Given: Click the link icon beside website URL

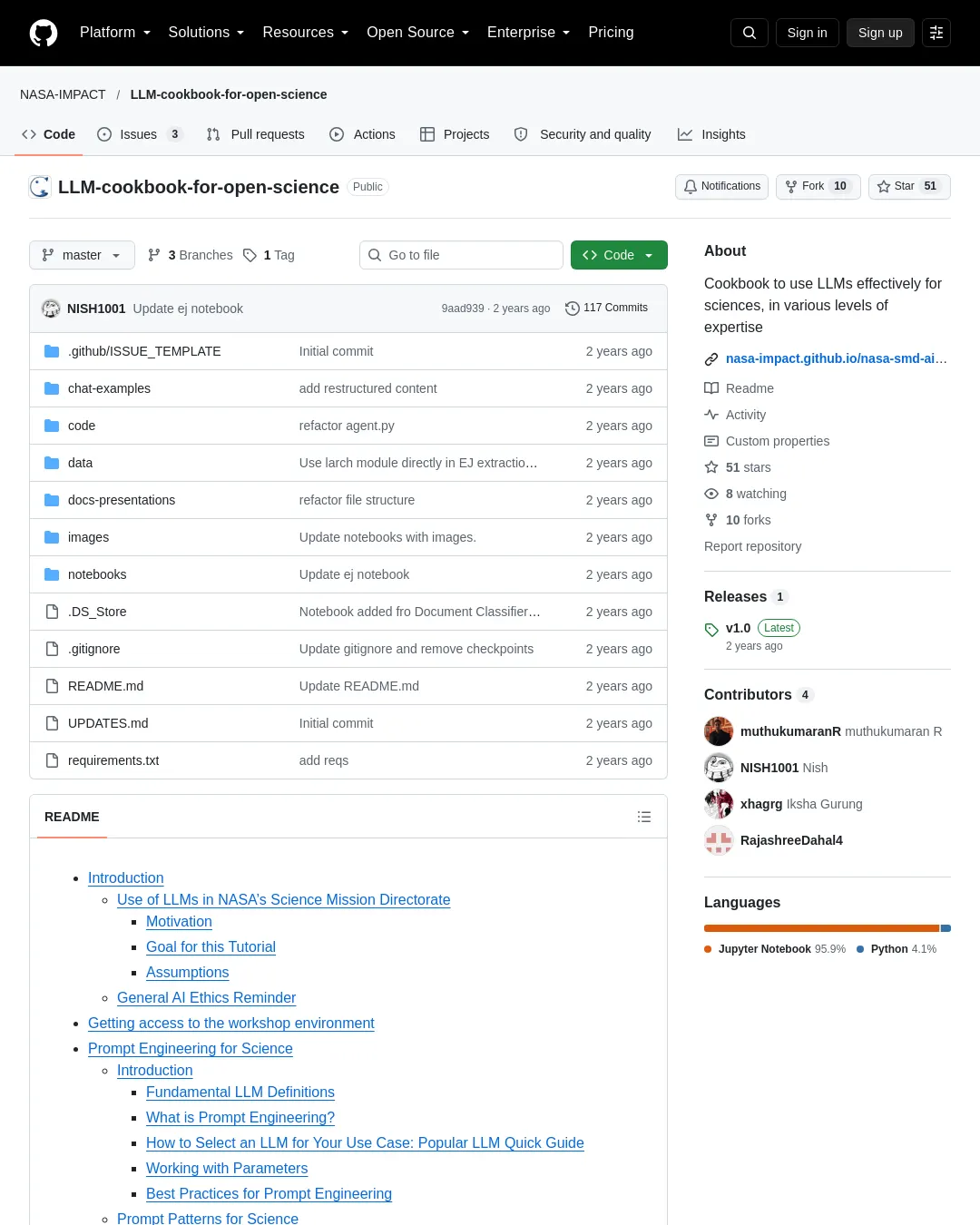Looking at the screenshot, I should click(x=711, y=359).
